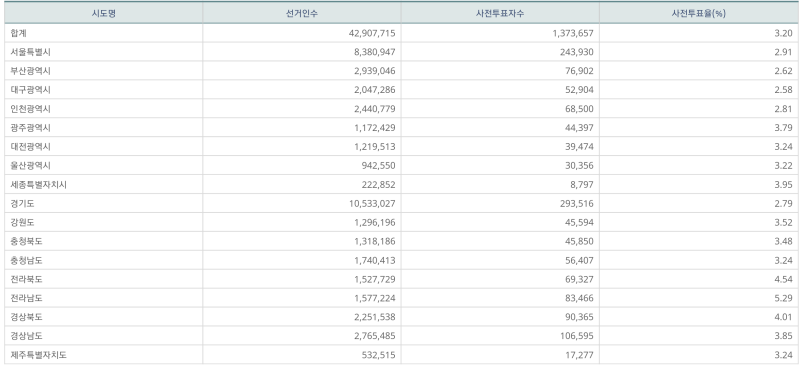Click the 시도명 column header

point(104,14)
